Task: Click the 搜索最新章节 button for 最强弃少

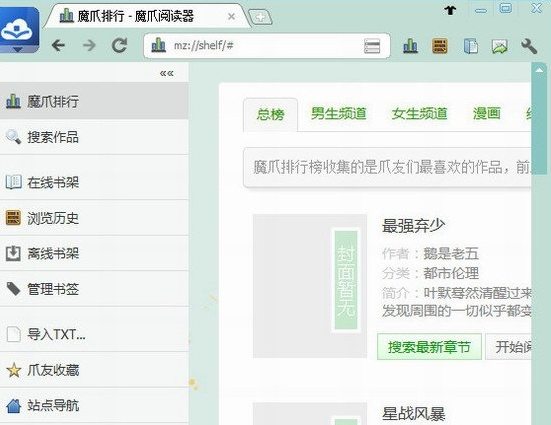Action: click(x=429, y=347)
